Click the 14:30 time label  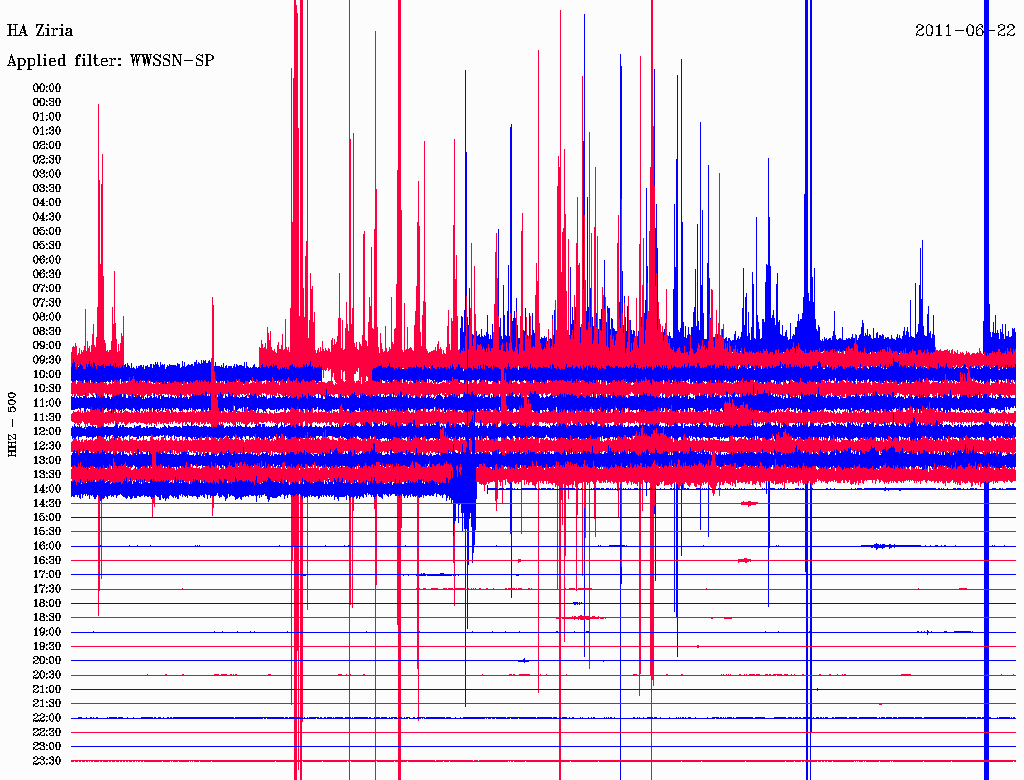[x=47, y=504]
